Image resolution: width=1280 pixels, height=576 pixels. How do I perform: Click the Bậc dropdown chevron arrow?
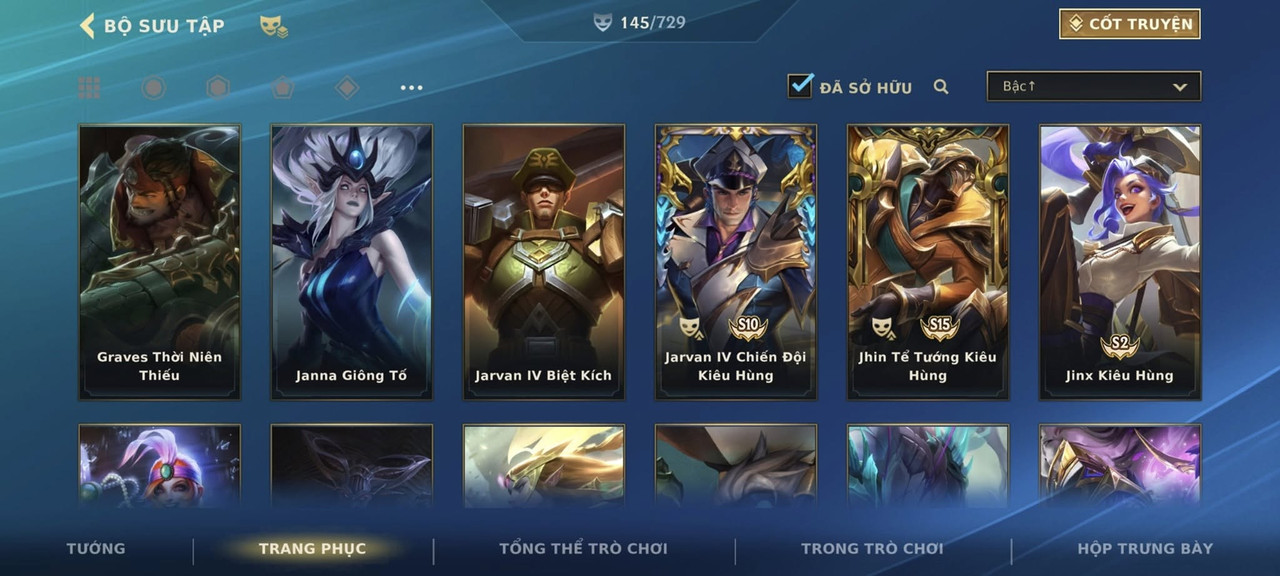[x=1180, y=88]
